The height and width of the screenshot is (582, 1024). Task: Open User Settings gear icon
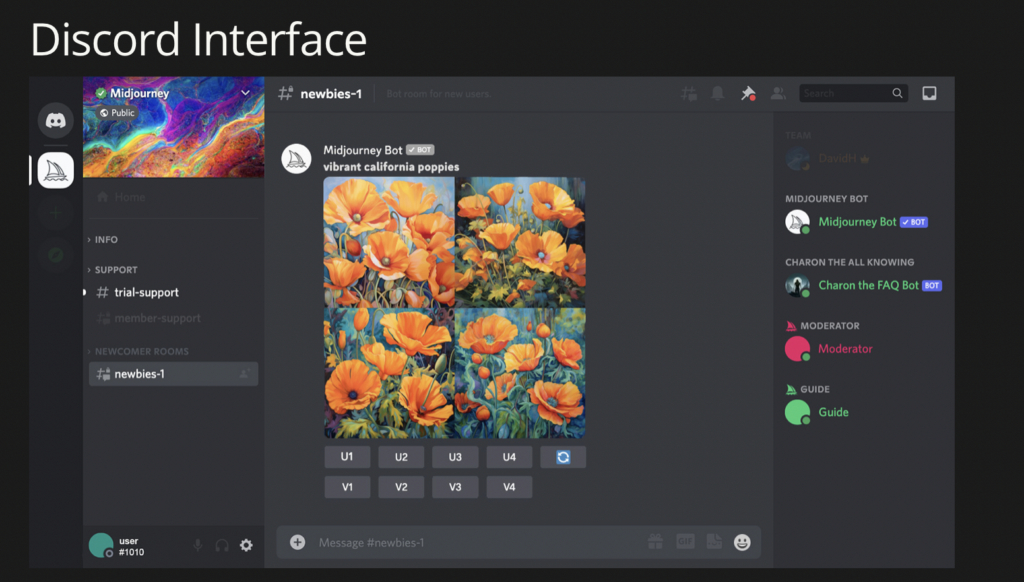click(246, 545)
